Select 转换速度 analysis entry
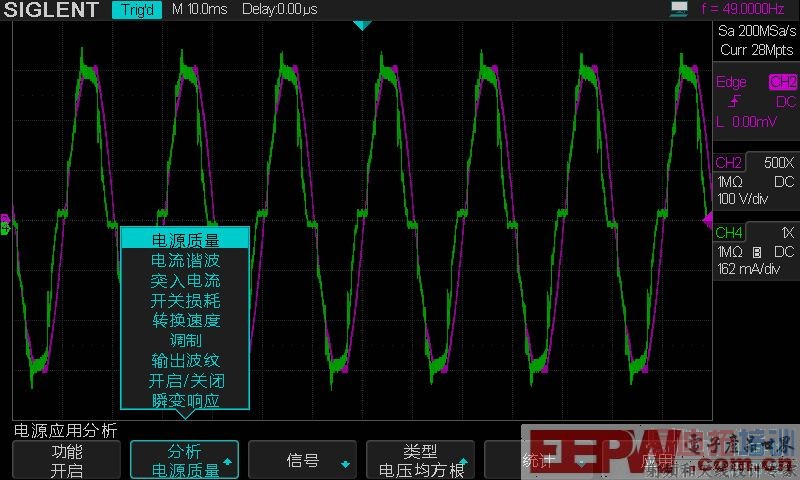Viewport: 800px width, 480px height. 185,320
